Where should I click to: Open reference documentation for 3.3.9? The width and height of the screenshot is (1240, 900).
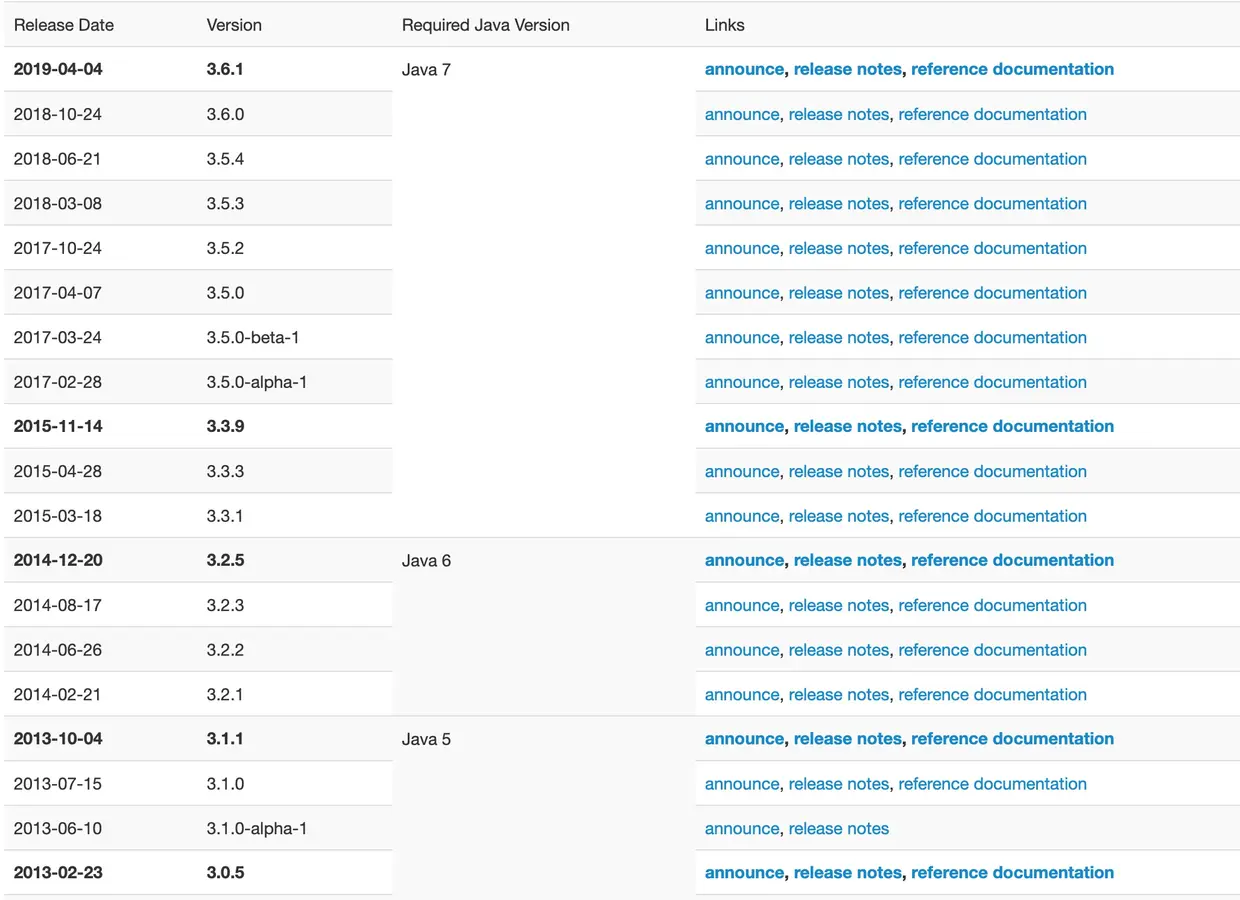(1013, 426)
